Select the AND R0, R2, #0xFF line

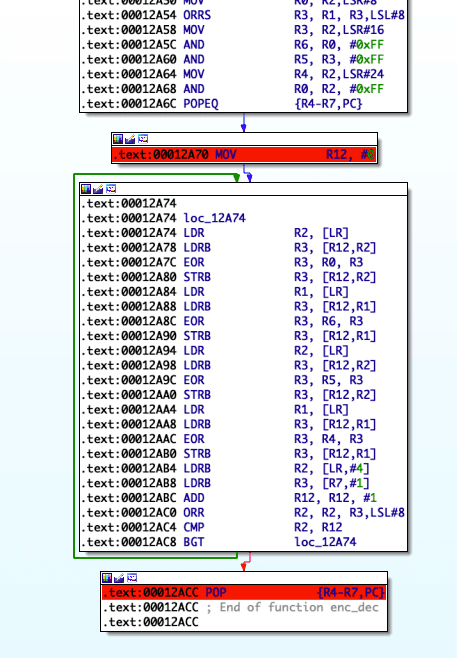[232, 89]
